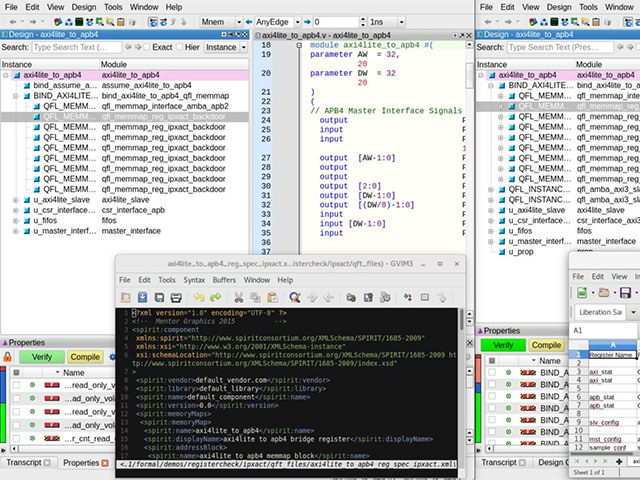Image resolution: width=640 pixels, height=480 pixels.
Task: Switch to the Transcript tab at bottom left
Action: 24,463
